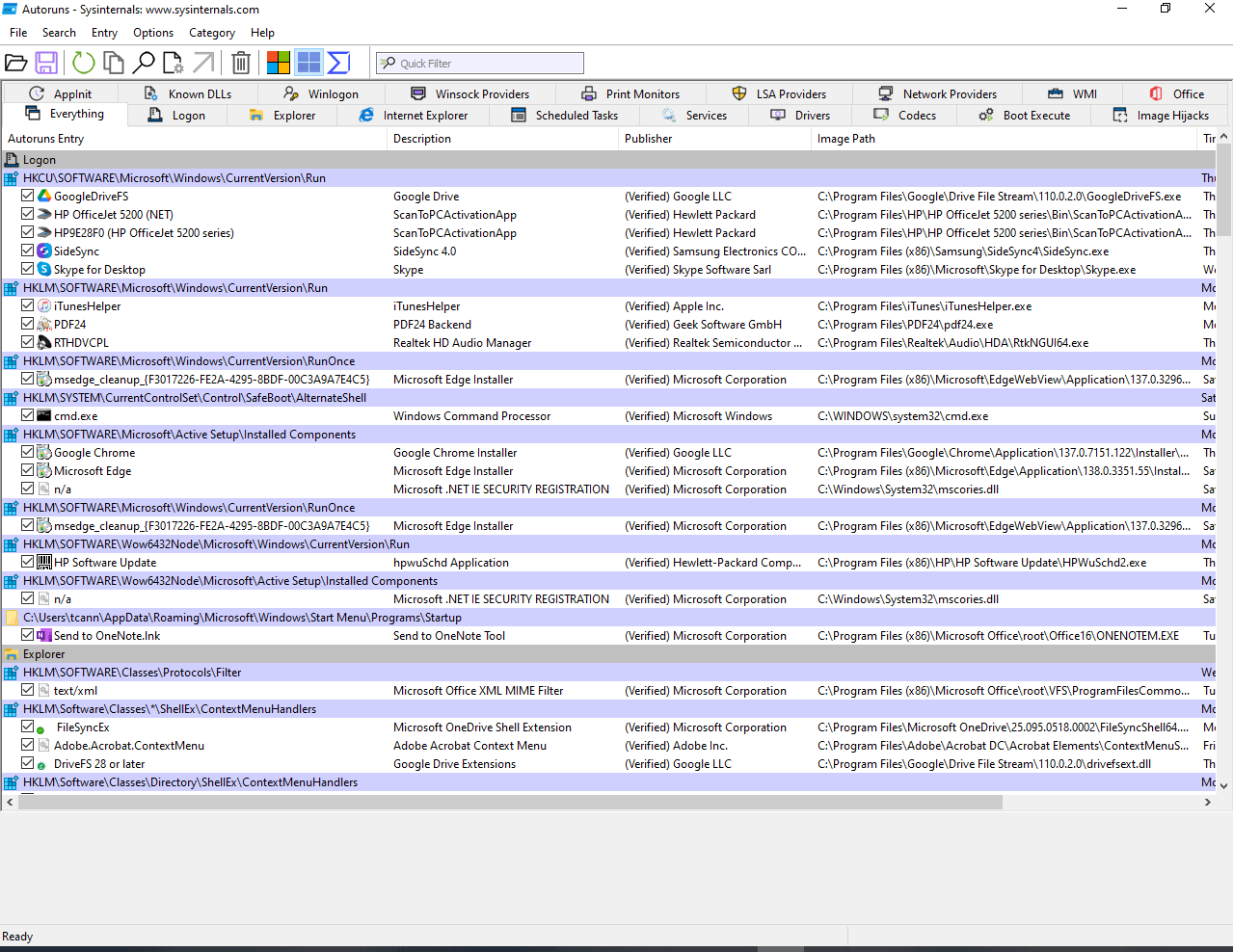The image size is (1233, 952).
Task: Click the Logon section header icon
Action: 12,160
